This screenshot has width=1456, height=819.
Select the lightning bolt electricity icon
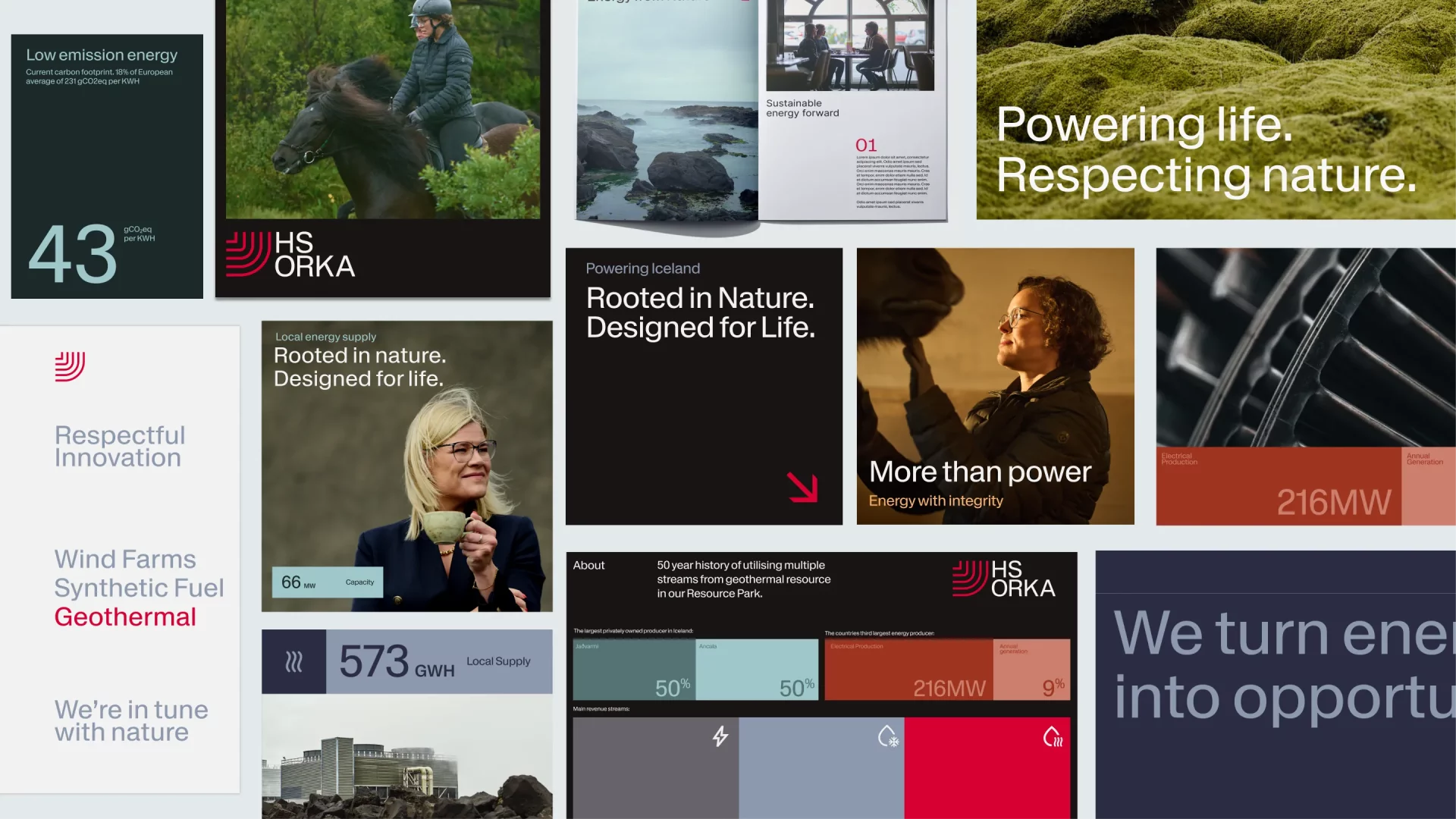720,736
